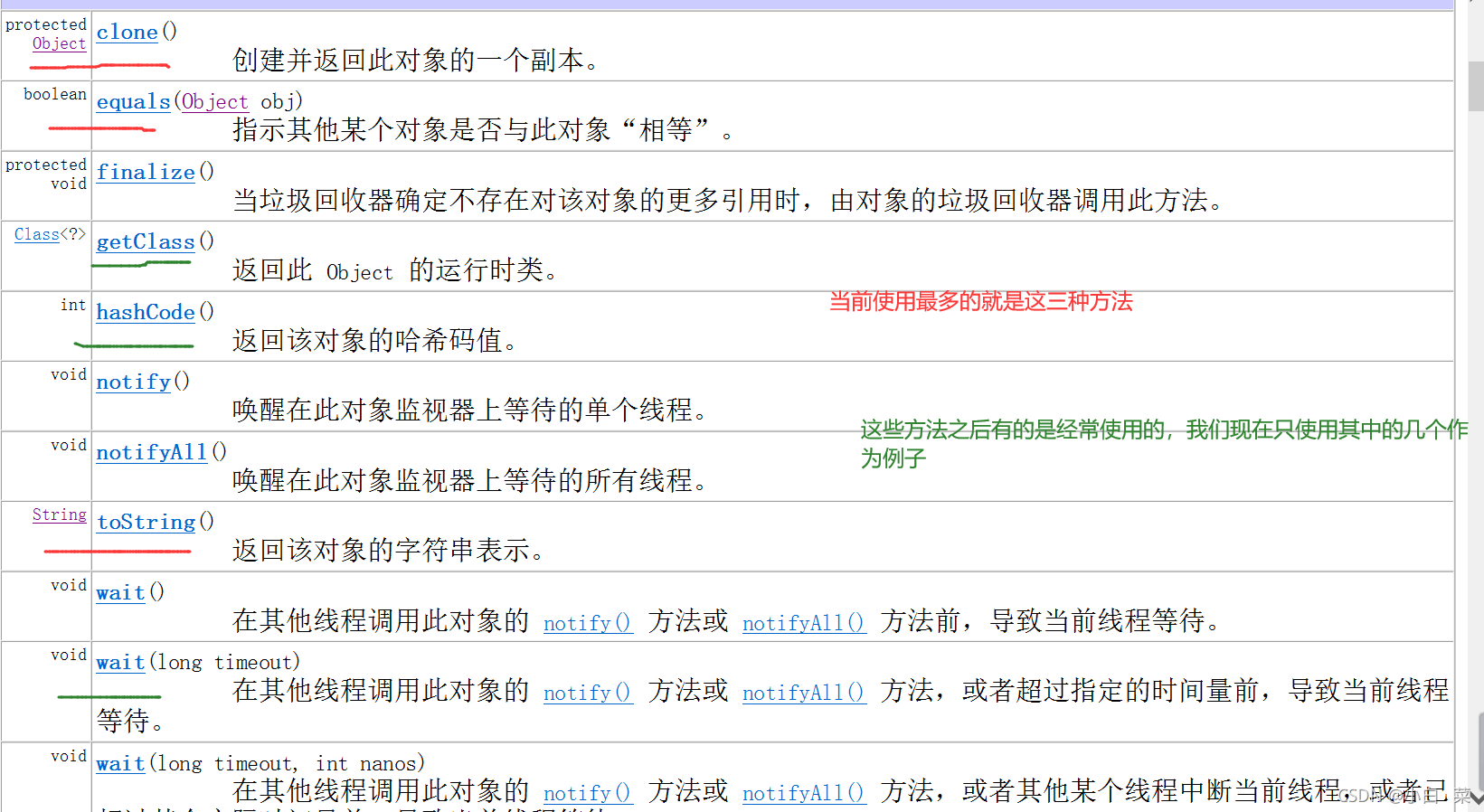Open the notify method link in the method column
The height and width of the screenshot is (812, 1484).
(134, 382)
